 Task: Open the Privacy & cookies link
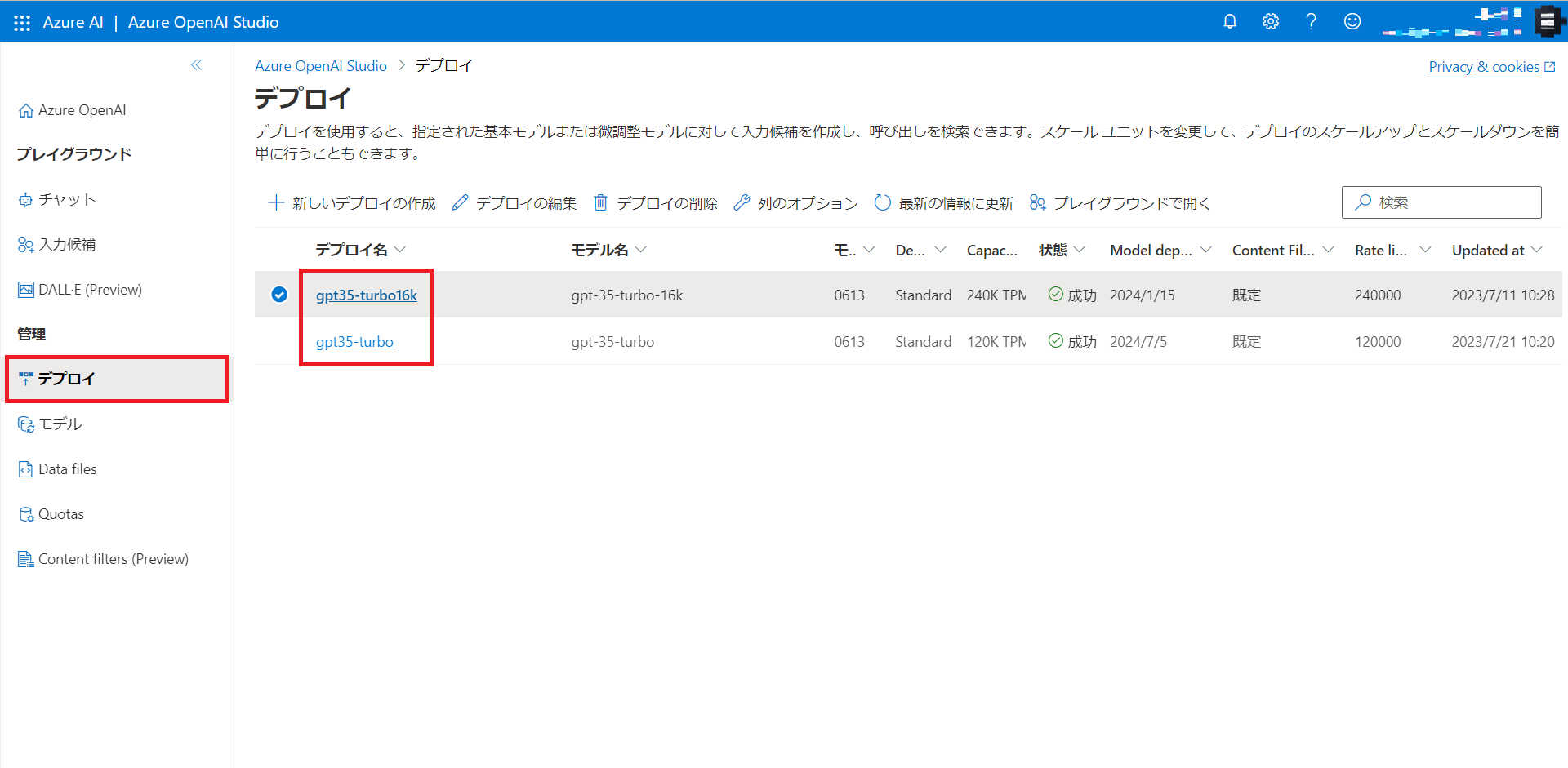point(1483,67)
